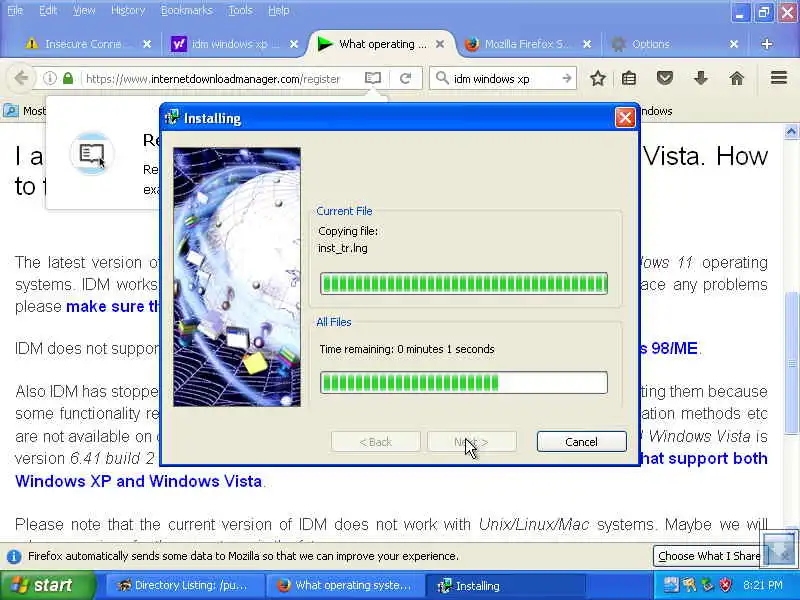This screenshot has width=800, height=600.
Task: Open the Windows start button
Action: tap(47, 585)
